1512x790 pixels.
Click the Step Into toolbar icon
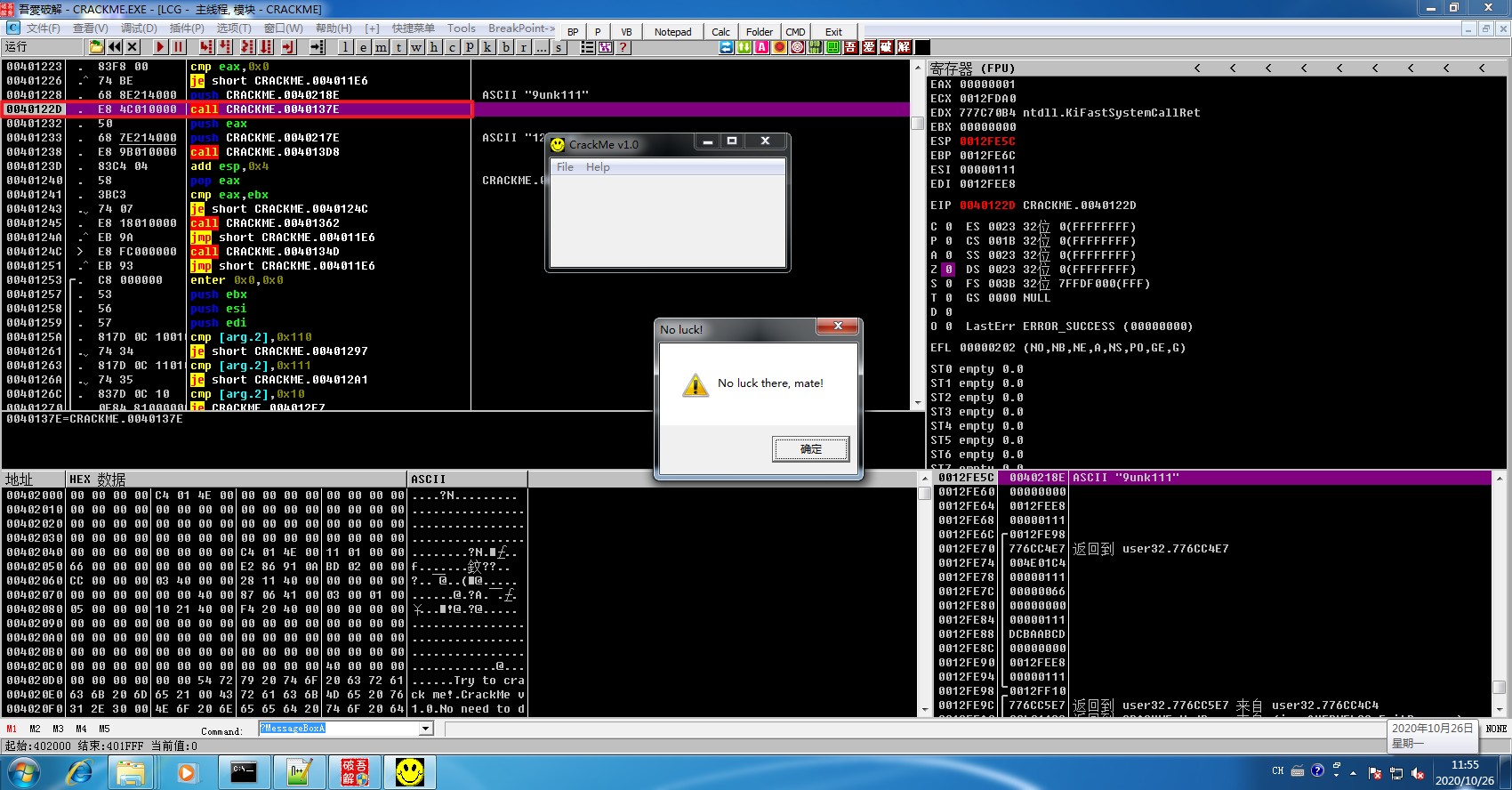[x=206, y=47]
